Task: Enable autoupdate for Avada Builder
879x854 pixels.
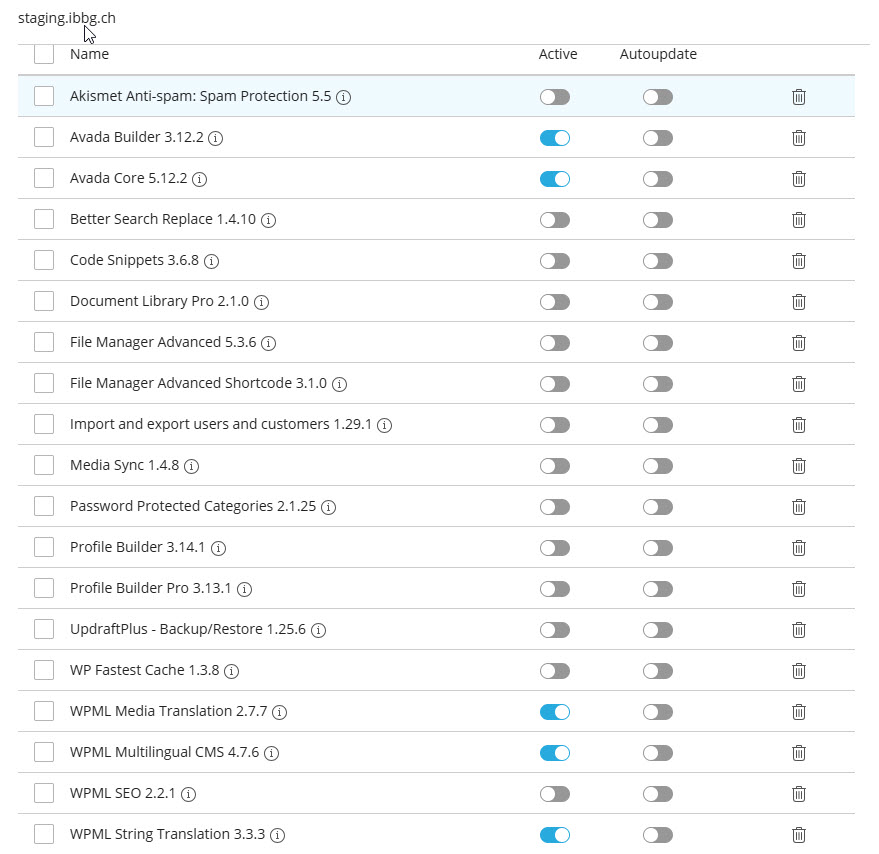Action: tap(658, 138)
